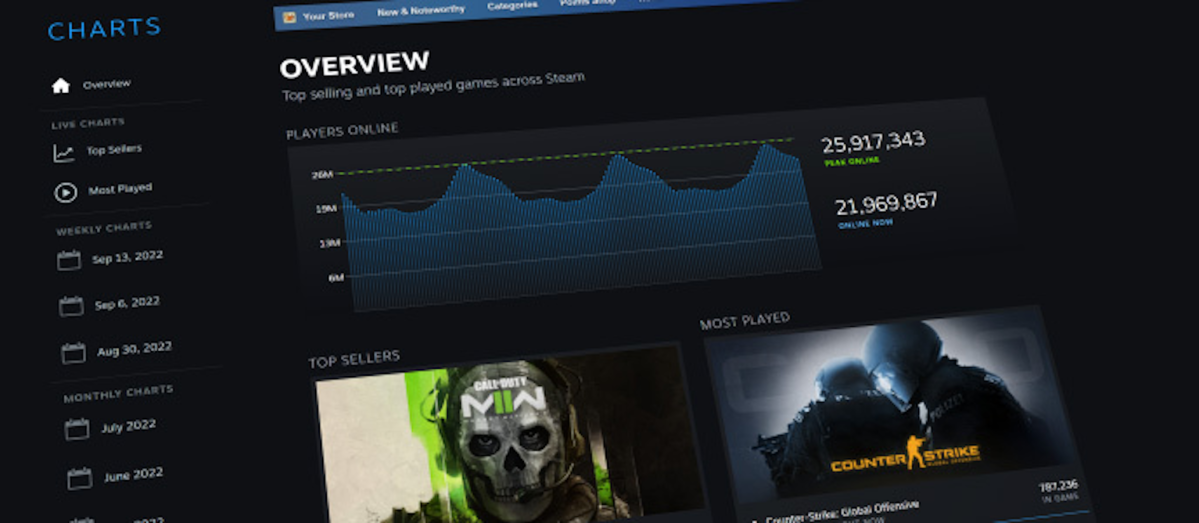The height and width of the screenshot is (523, 1199).
Task: Open the Sep 13, 2022 weekly chart
Action: (x=128, y=257)
